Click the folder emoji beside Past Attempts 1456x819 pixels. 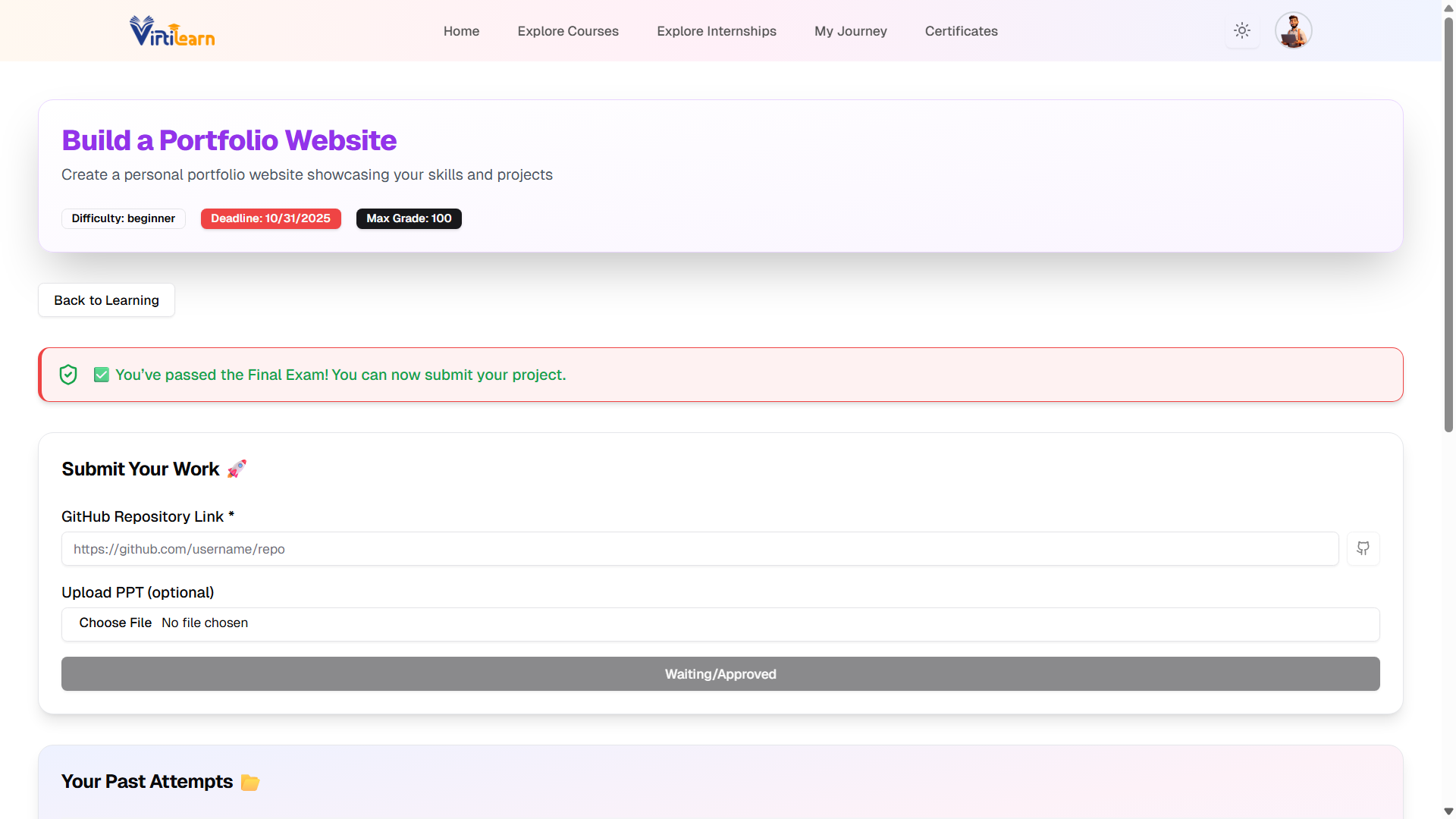pos(249,782)
